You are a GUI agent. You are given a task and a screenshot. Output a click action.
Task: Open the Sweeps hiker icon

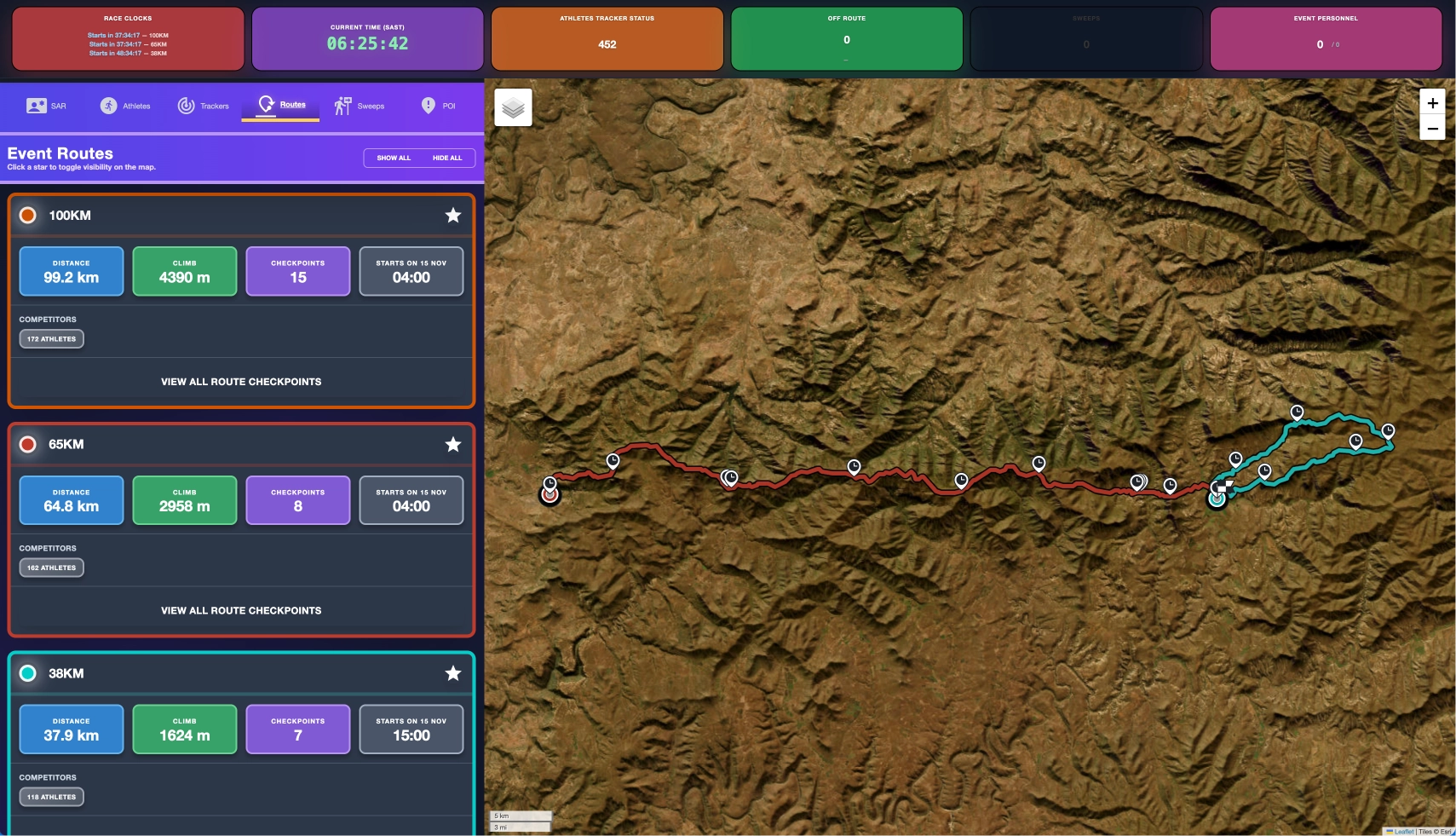342,106
